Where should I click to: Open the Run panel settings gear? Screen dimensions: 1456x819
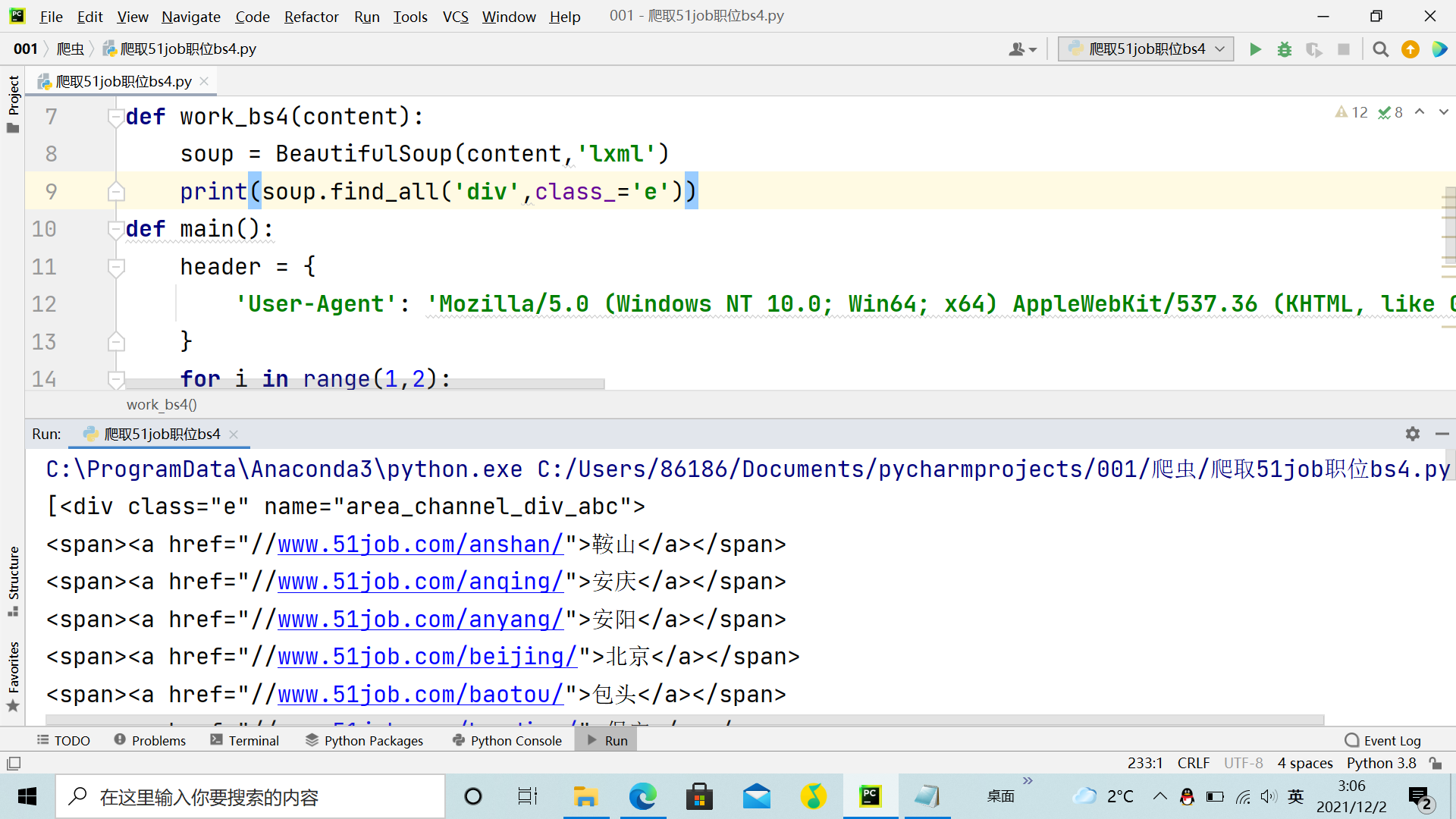pyautogui.click(x=1412, y=434)
